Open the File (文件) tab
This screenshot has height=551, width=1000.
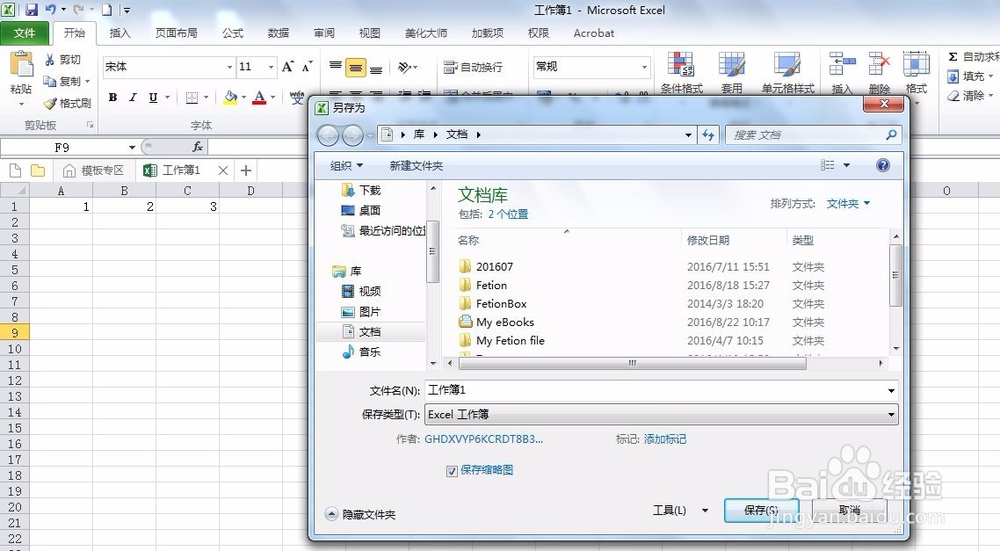[24, 33]
